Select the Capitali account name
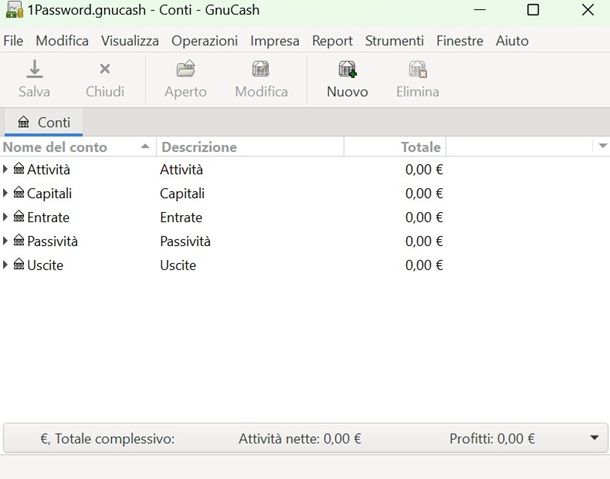Image resolution: width=610 pixels, height=479 pixels. pos(49,193)
